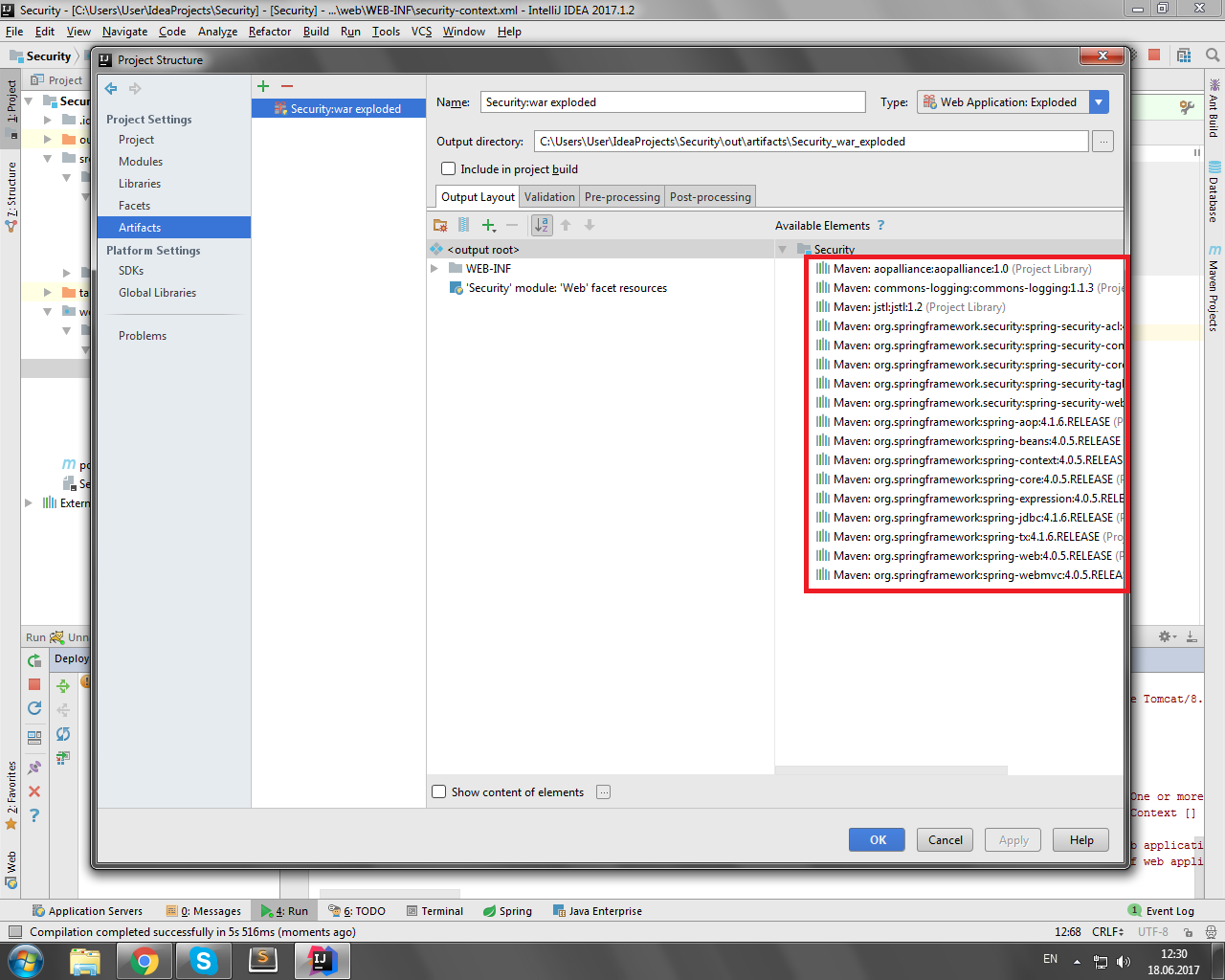The width and height of the screenshot is (1225, 980).
Task: Open the Navigate menu
Action: pyautogui.click(x=125, y=31)
